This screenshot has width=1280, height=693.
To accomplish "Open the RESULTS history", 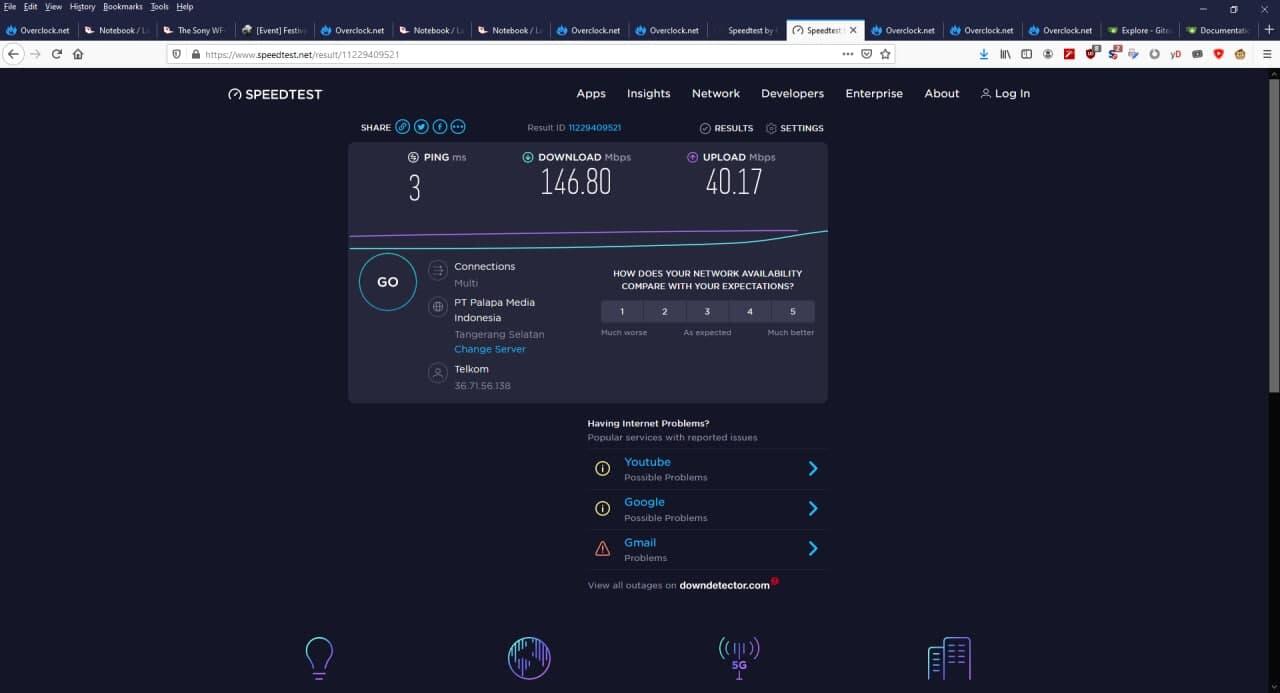I will [x=726, y=128].
